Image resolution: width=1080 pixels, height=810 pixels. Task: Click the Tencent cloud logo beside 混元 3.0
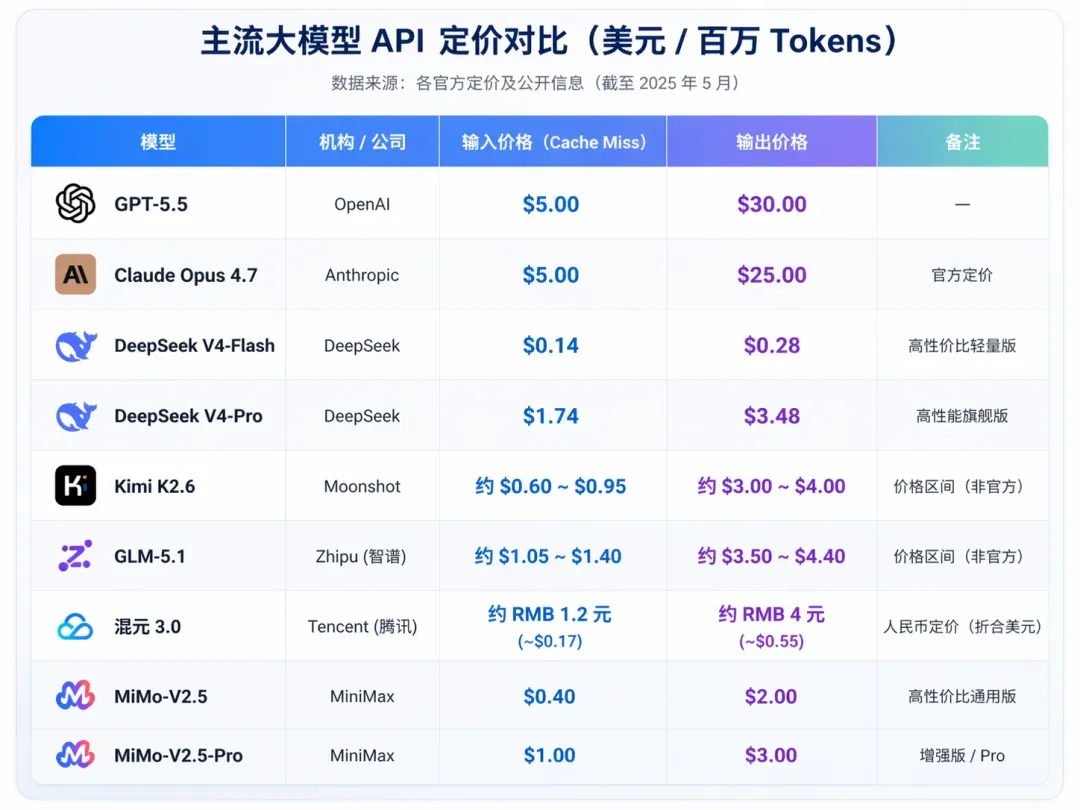pos(75,627)
